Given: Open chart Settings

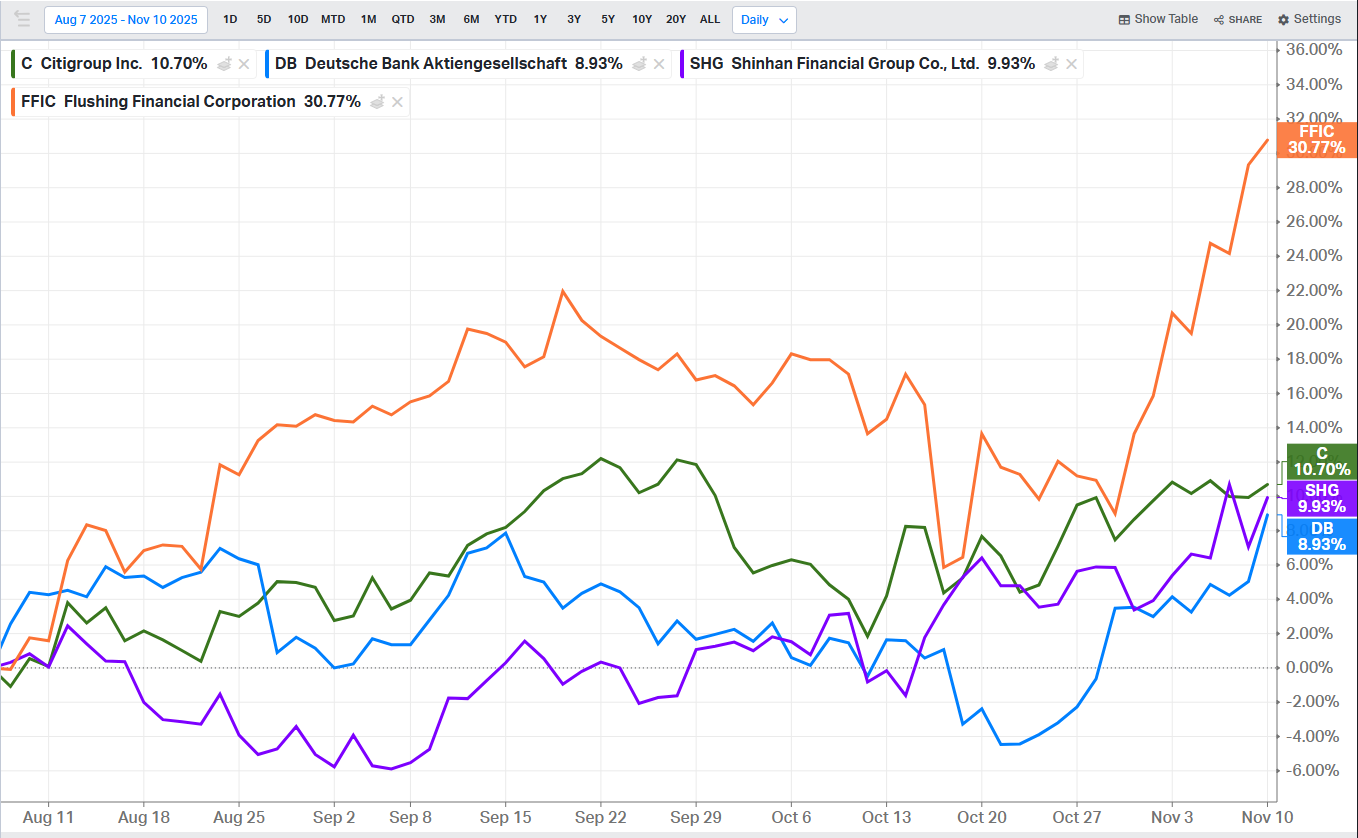Looking at the screenshot, I should (1309, 19).
